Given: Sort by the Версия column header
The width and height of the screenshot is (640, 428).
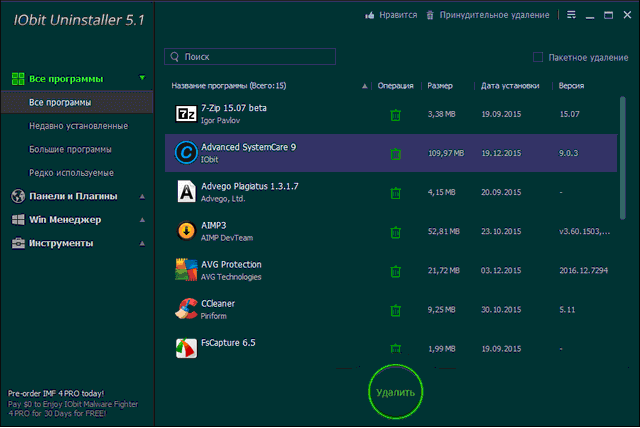Looking at the screenshot, I should 571,86.
